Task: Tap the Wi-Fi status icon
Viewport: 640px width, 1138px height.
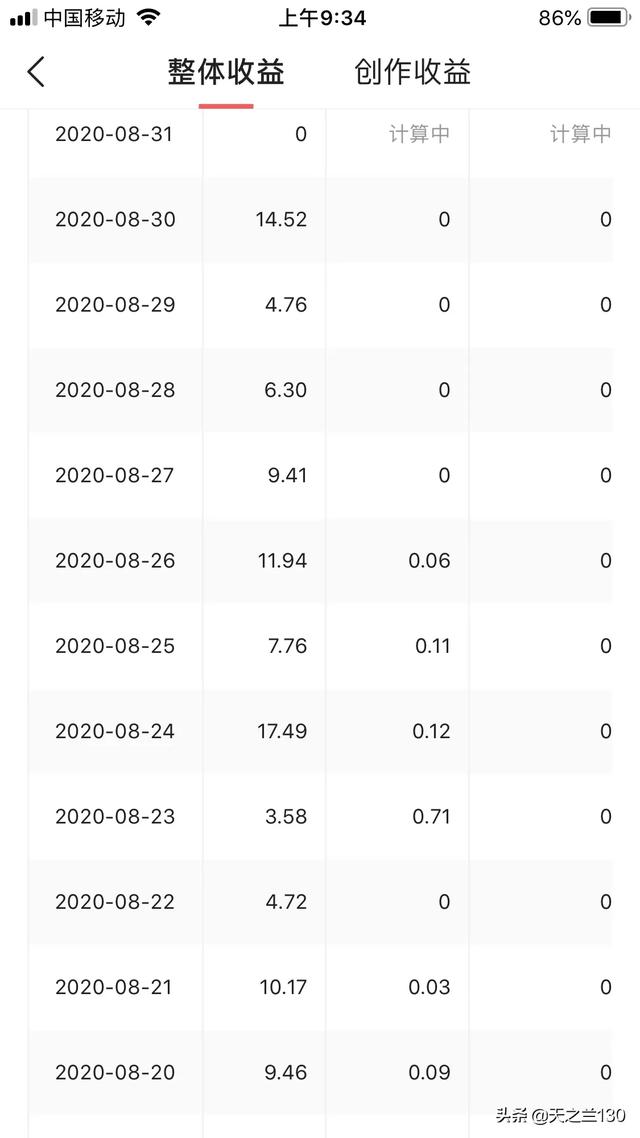Action: (149, 17)
